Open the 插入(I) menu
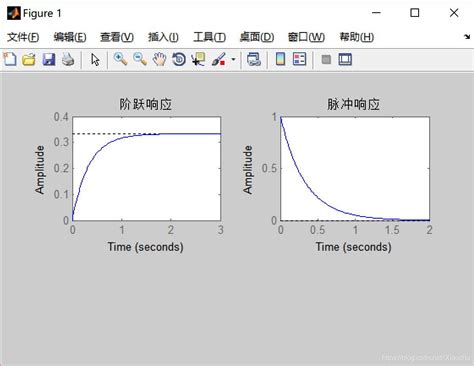 163,37
